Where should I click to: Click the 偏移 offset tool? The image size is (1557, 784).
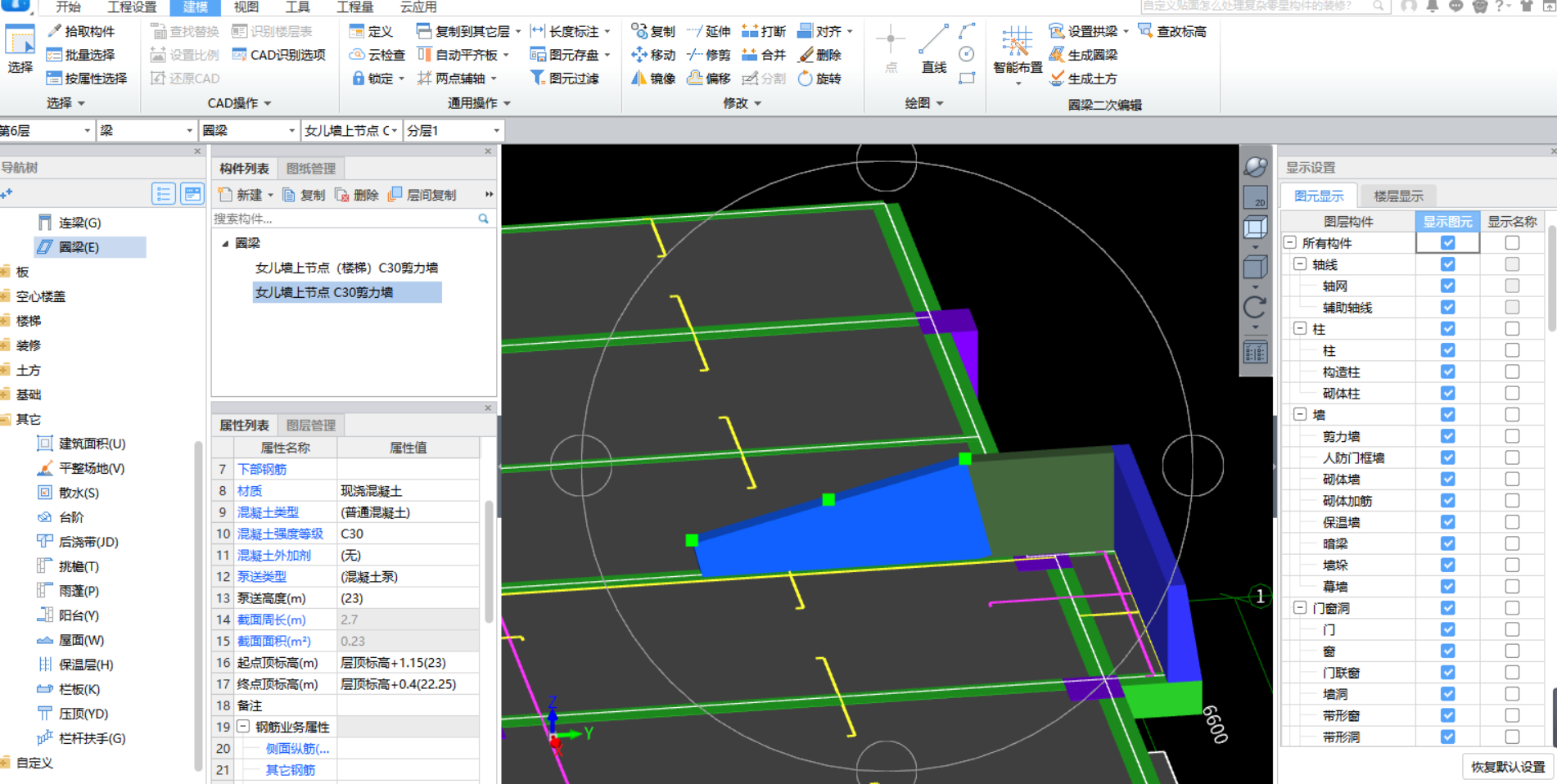pos(708,79)
